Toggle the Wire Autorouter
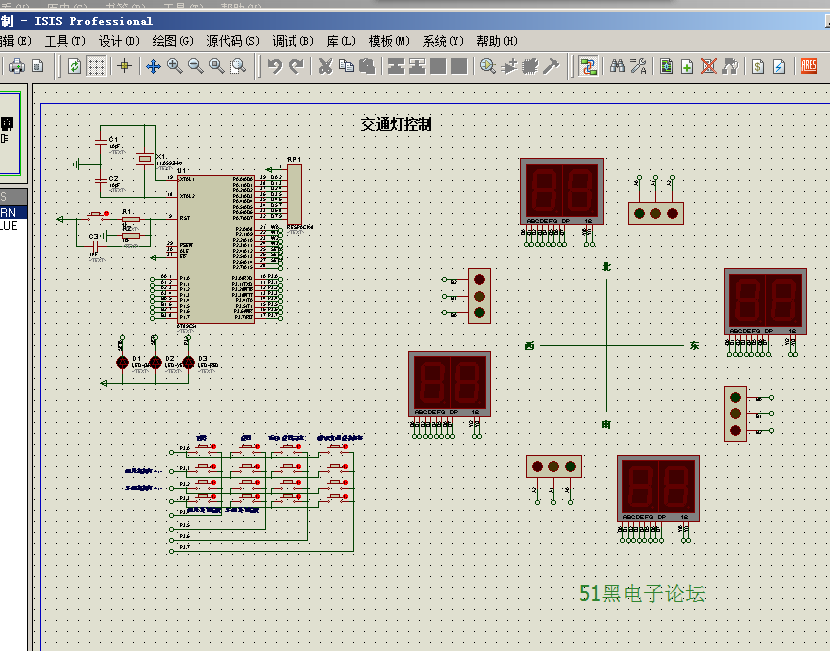 (588, 66)
